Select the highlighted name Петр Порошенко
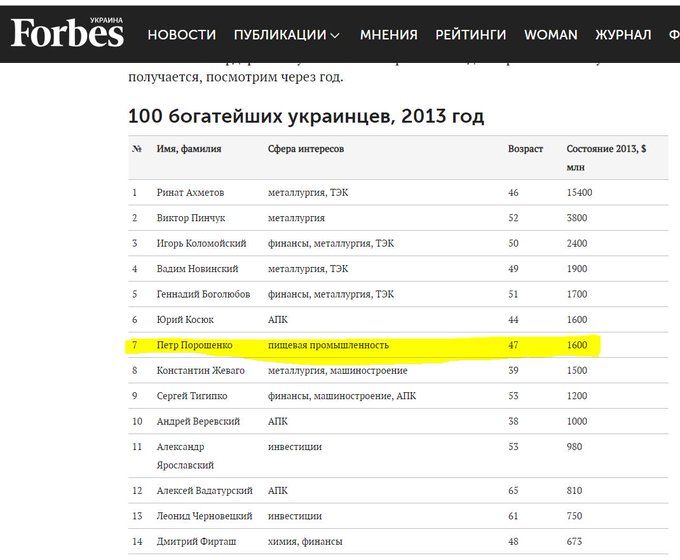Screen dimensions: 680x560 (x=194, y=345)
